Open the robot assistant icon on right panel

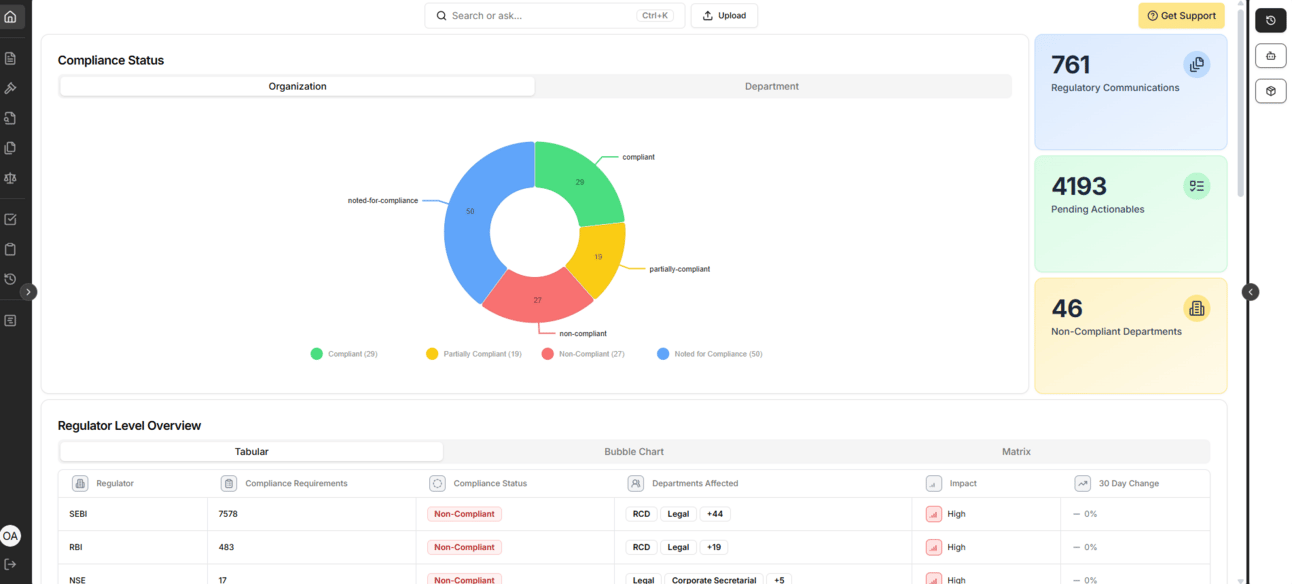point(1270,56)
